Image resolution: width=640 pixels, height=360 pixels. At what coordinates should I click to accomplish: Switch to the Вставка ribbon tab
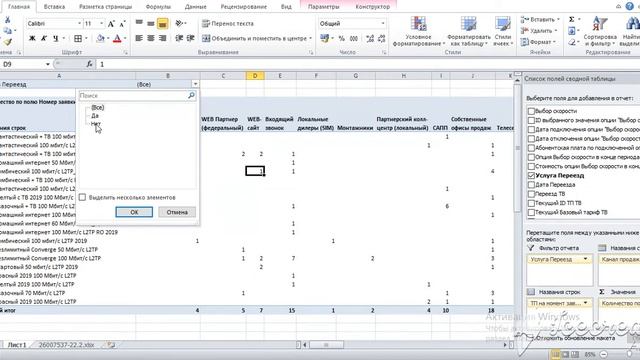(54, 7)
